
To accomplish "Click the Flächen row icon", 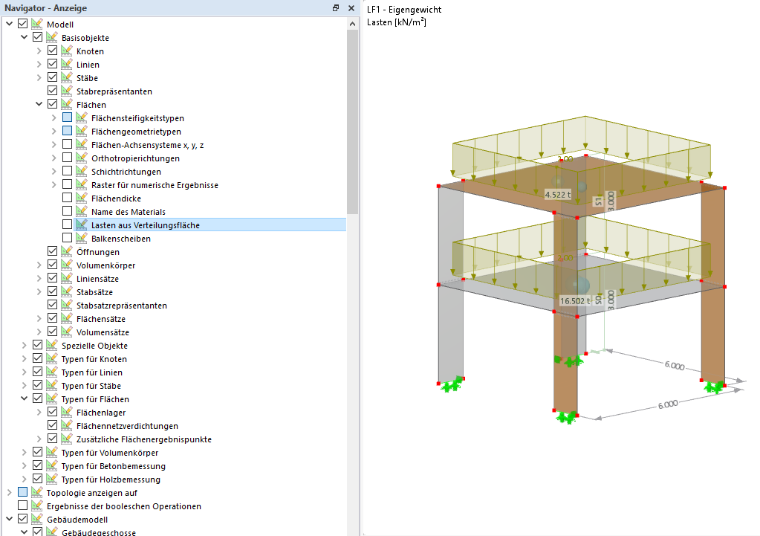I will [67, 104].
